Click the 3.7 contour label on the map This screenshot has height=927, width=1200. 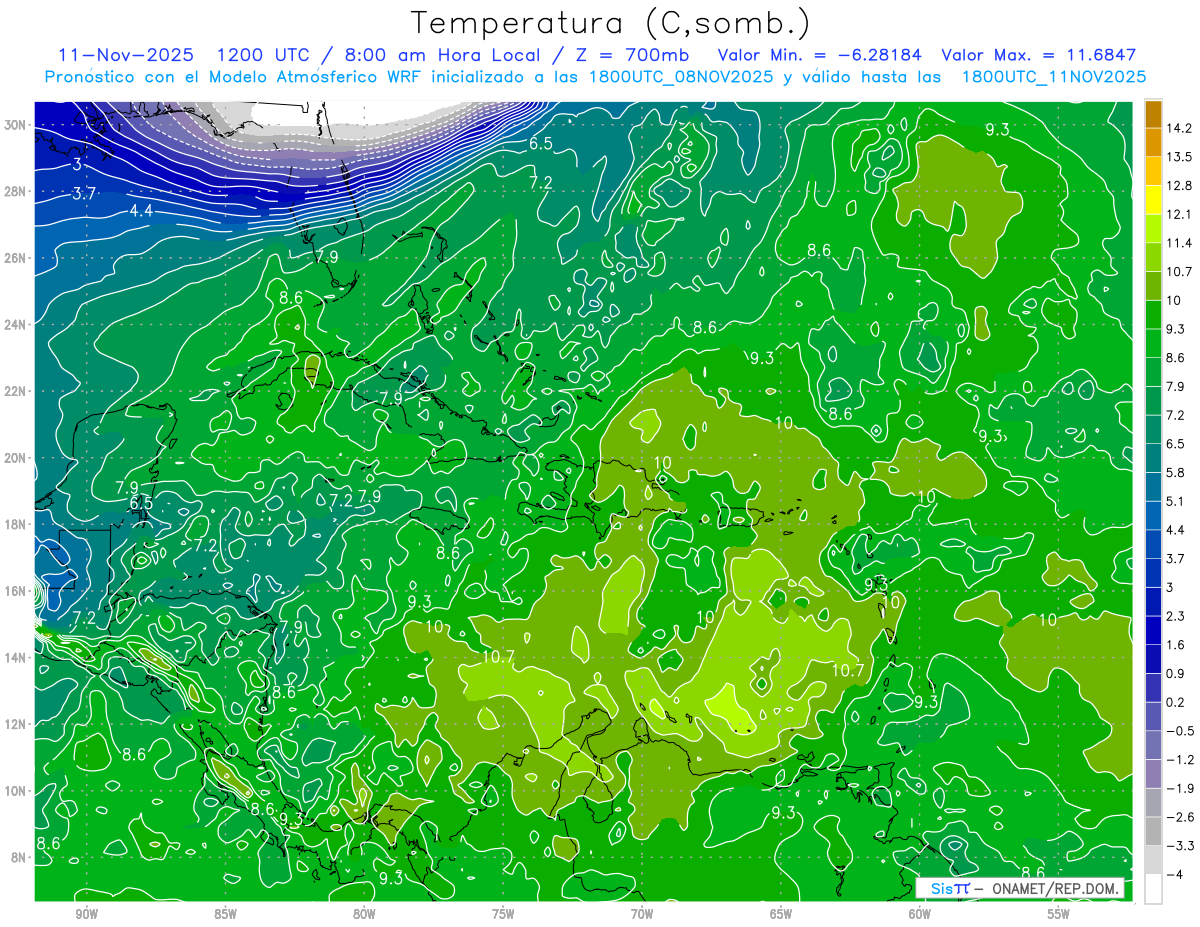pyautogui.click(x=84, y=193)
